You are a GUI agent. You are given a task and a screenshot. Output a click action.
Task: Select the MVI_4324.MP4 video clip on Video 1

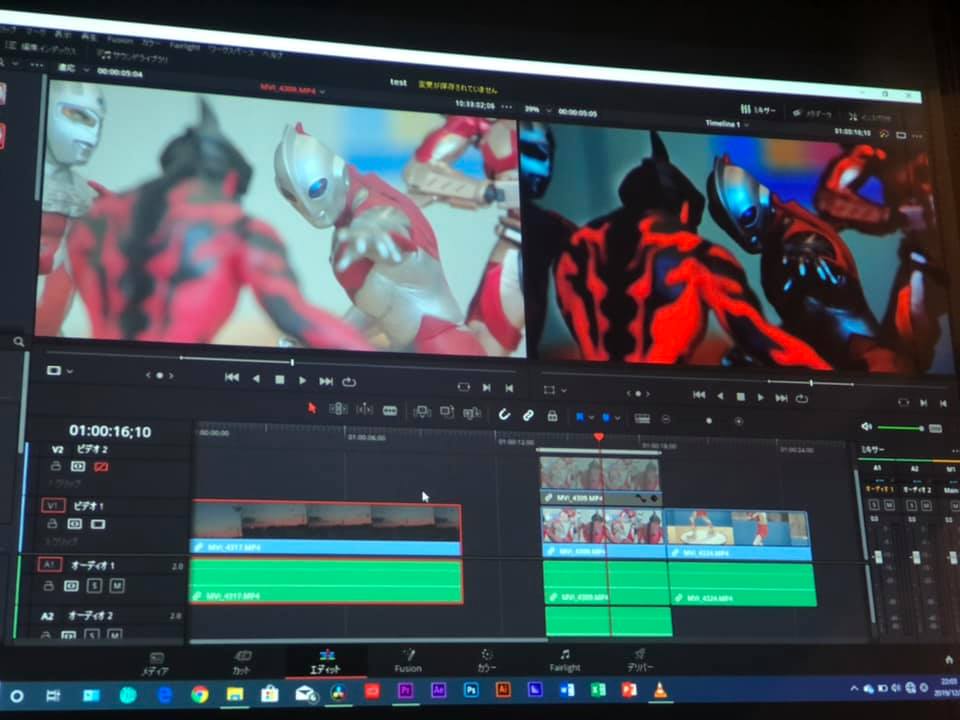coord(739,535)
